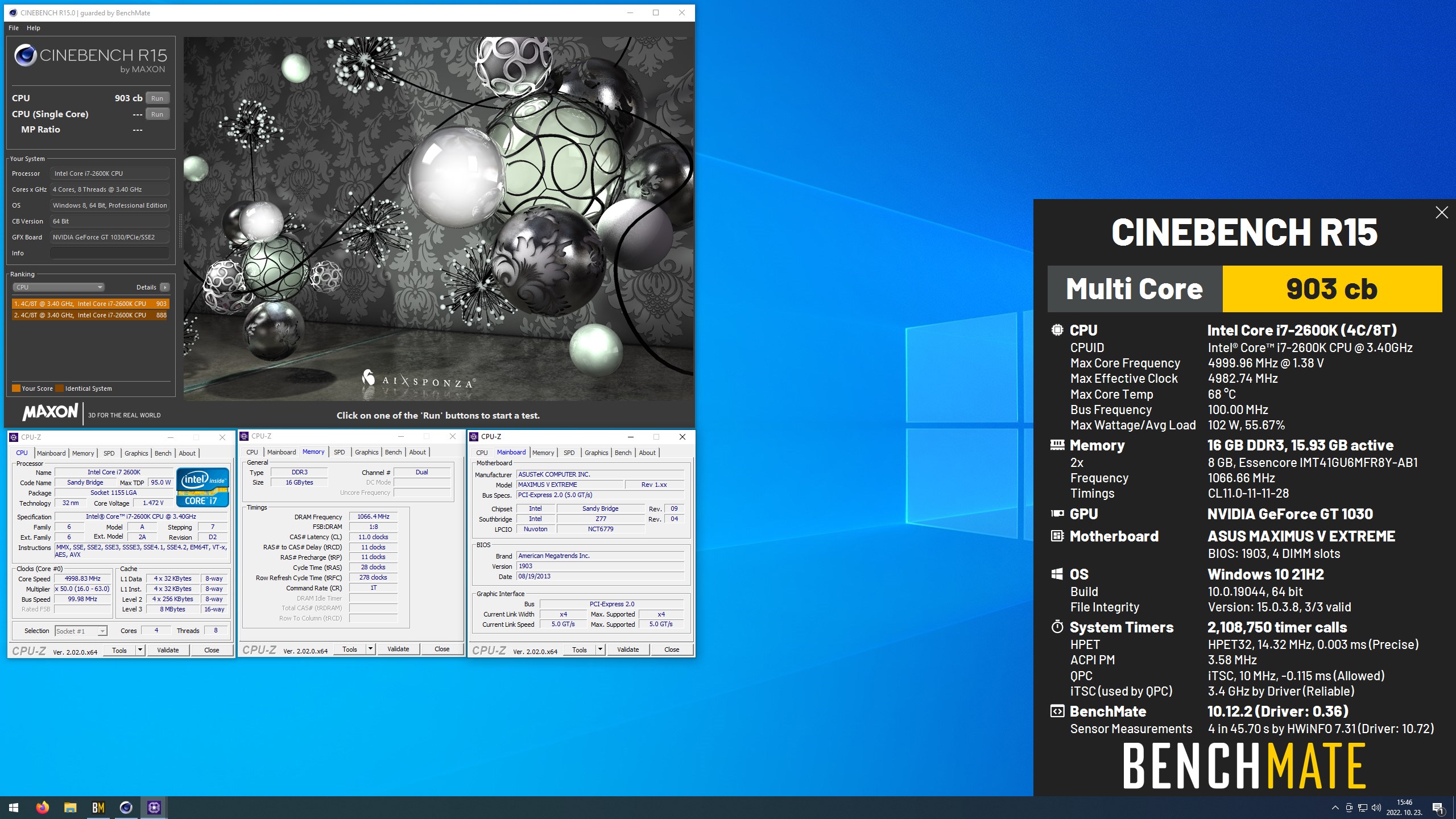The image size is (1456, 819).
Task: Click Close button in first CPU-Z window
Action: pos(212,650)
